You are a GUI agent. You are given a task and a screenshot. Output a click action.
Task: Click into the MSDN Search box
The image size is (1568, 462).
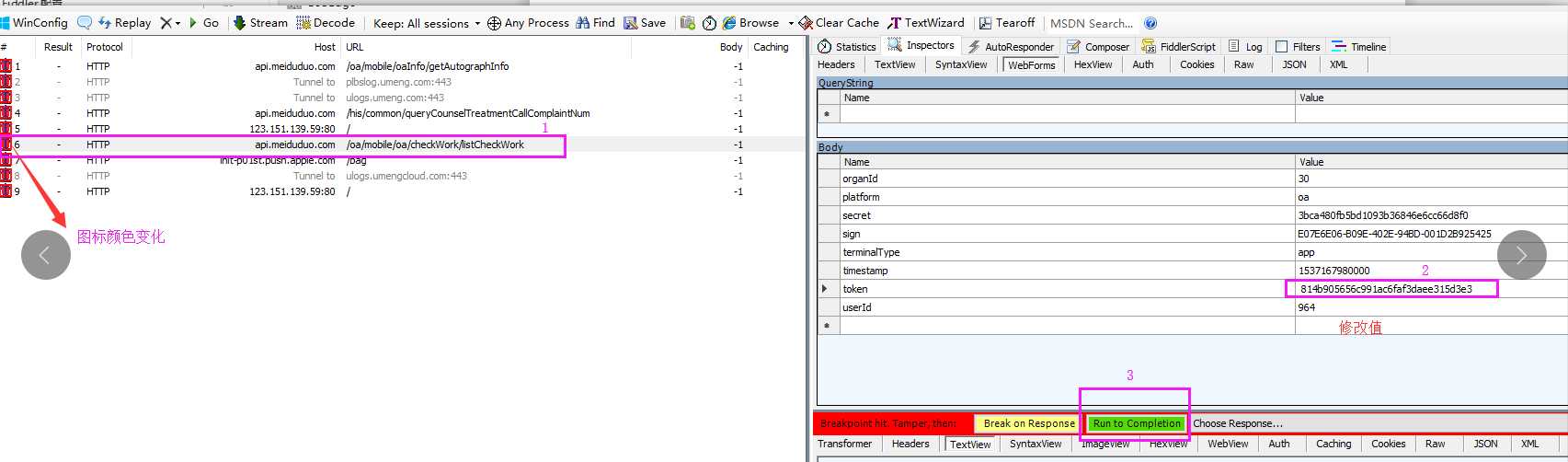[1092, 23]
